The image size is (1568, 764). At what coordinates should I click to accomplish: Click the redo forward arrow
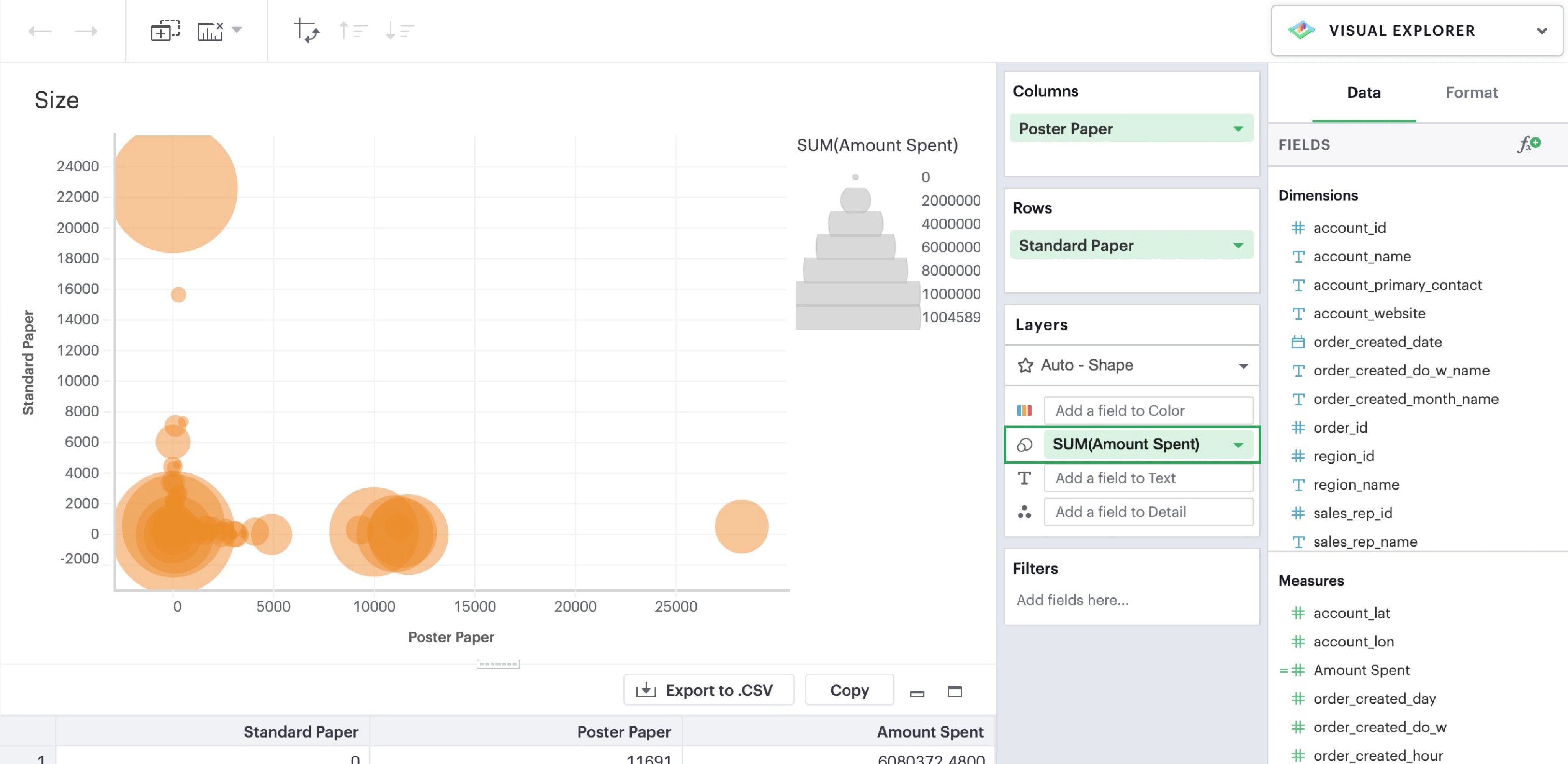[x=86, y=31]
